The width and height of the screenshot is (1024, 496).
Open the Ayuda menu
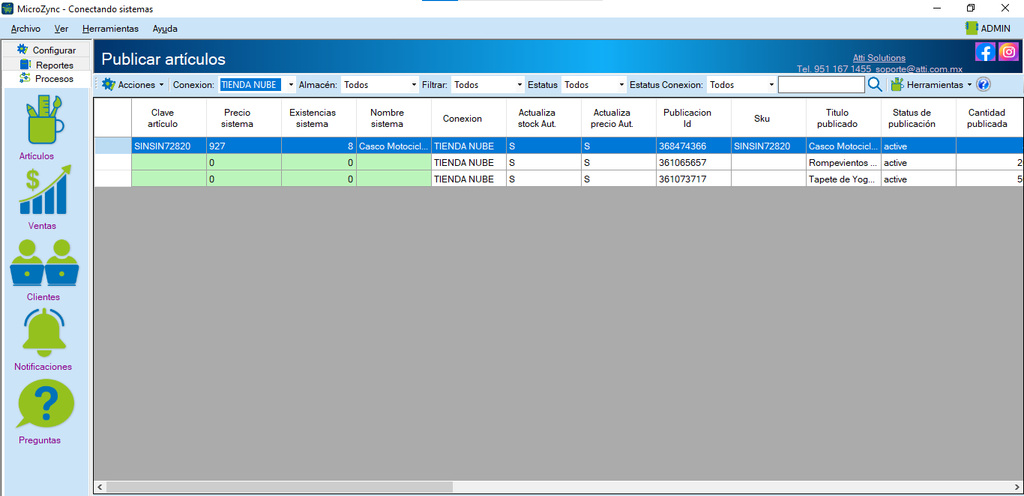tap(165, 29)
